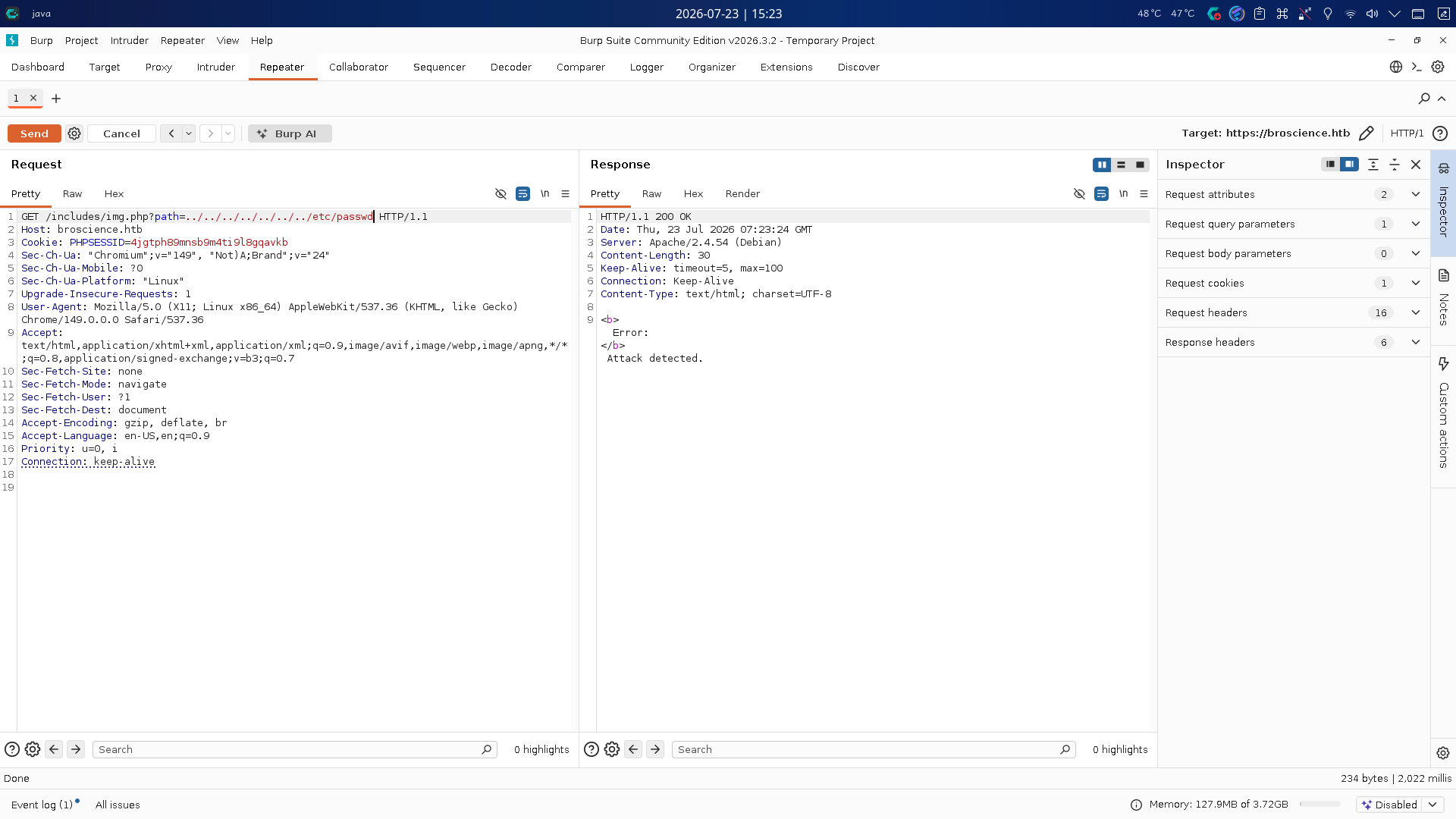Open Render tab in Response
1456x819 pixels.
742,194
